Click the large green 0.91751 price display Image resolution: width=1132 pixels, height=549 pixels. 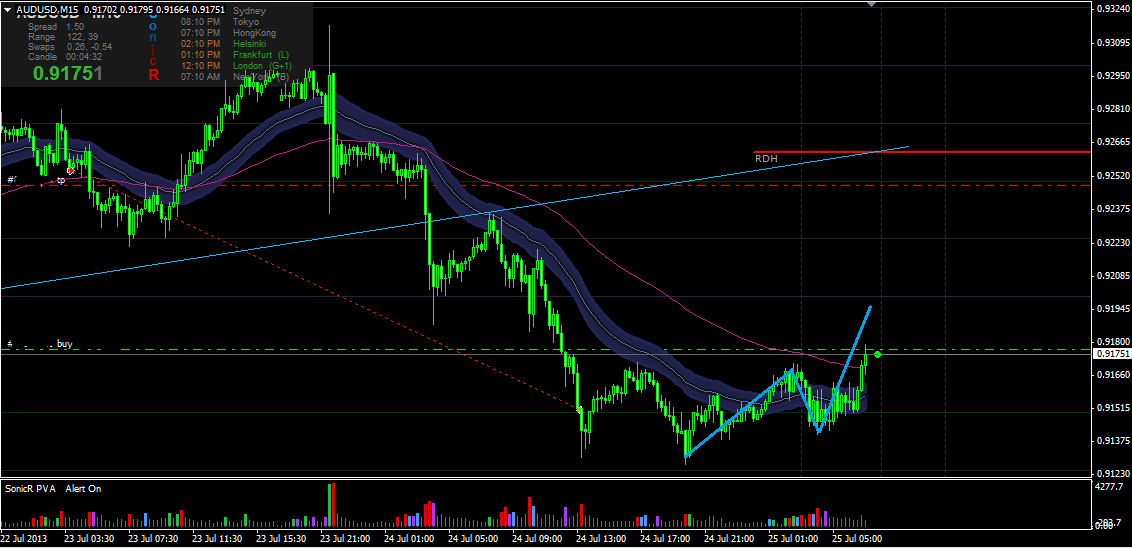pos(67,73)
